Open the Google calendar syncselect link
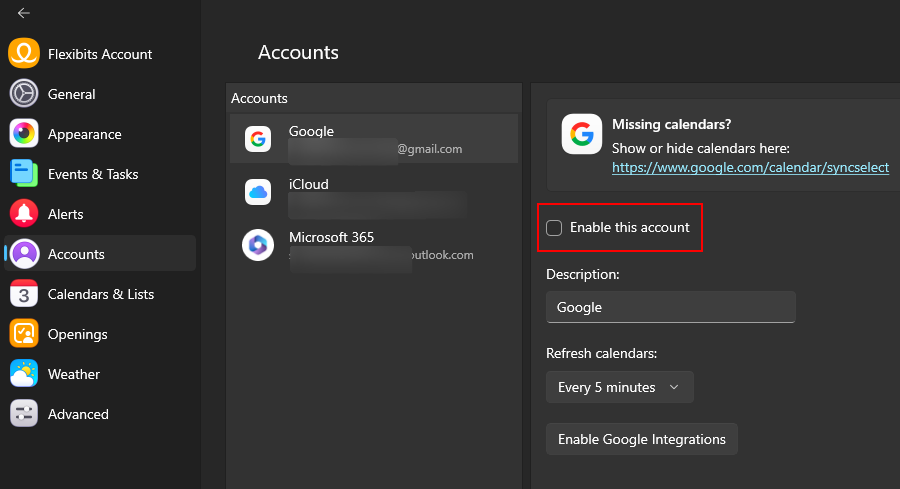The height and width of the screenshot is (489, 900). (750, 167)
